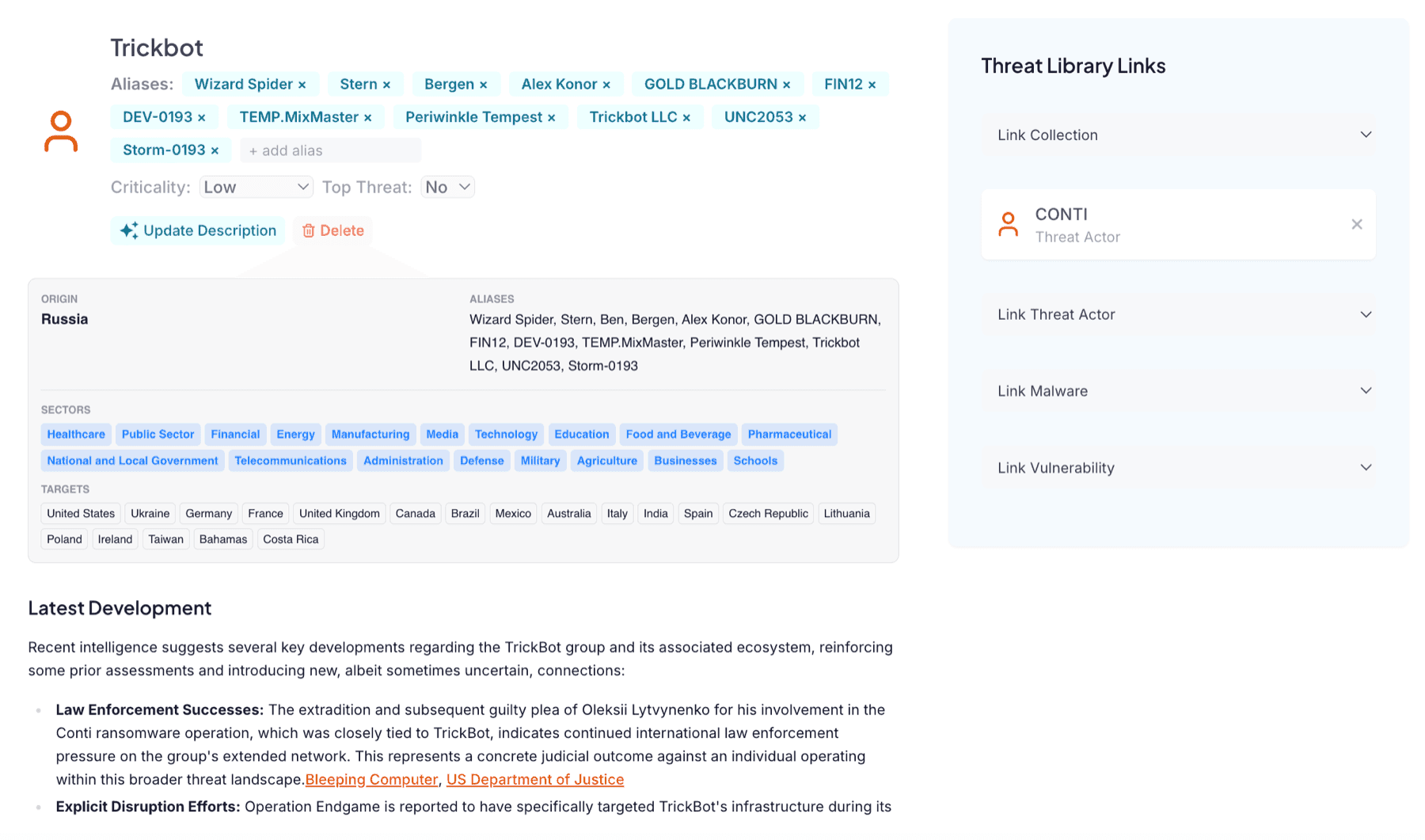Expand the Link Collection section
This screenshot has width=1425, height=840.
pos(1178,135)
